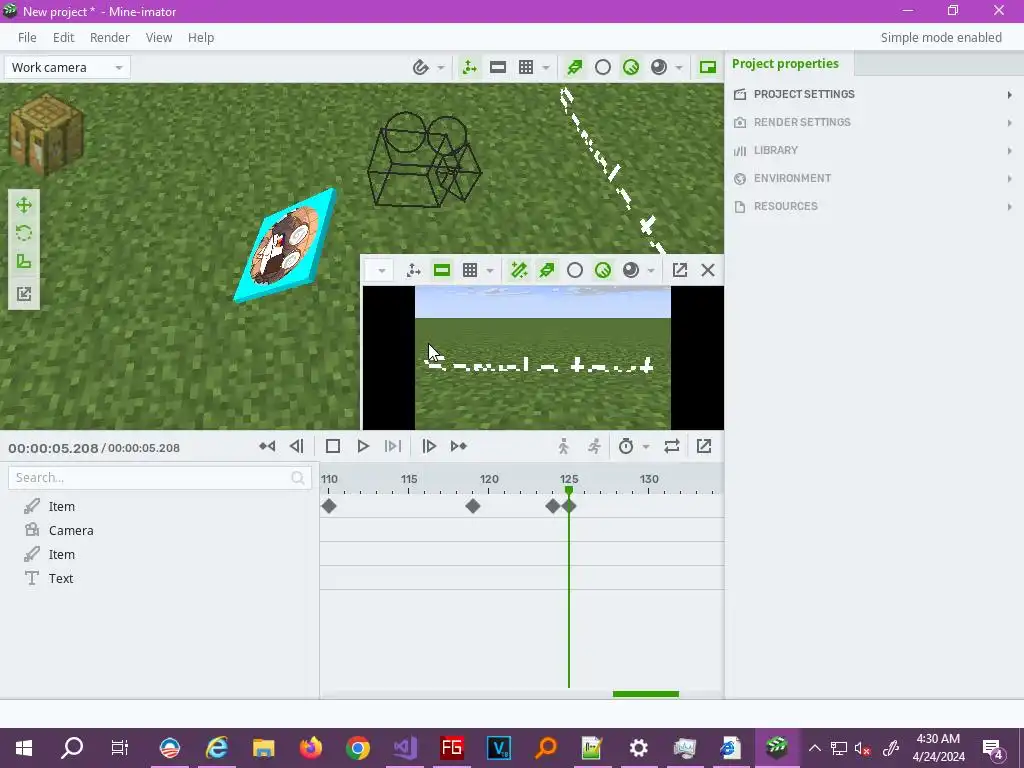Click the run cycle icon

594,446
